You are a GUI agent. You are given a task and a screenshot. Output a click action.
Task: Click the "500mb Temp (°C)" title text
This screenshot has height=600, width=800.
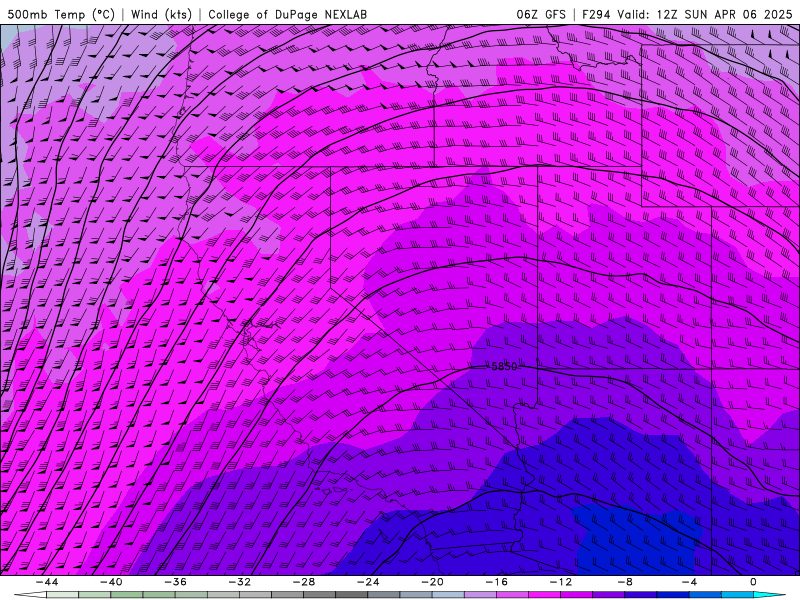click(61, 14)
